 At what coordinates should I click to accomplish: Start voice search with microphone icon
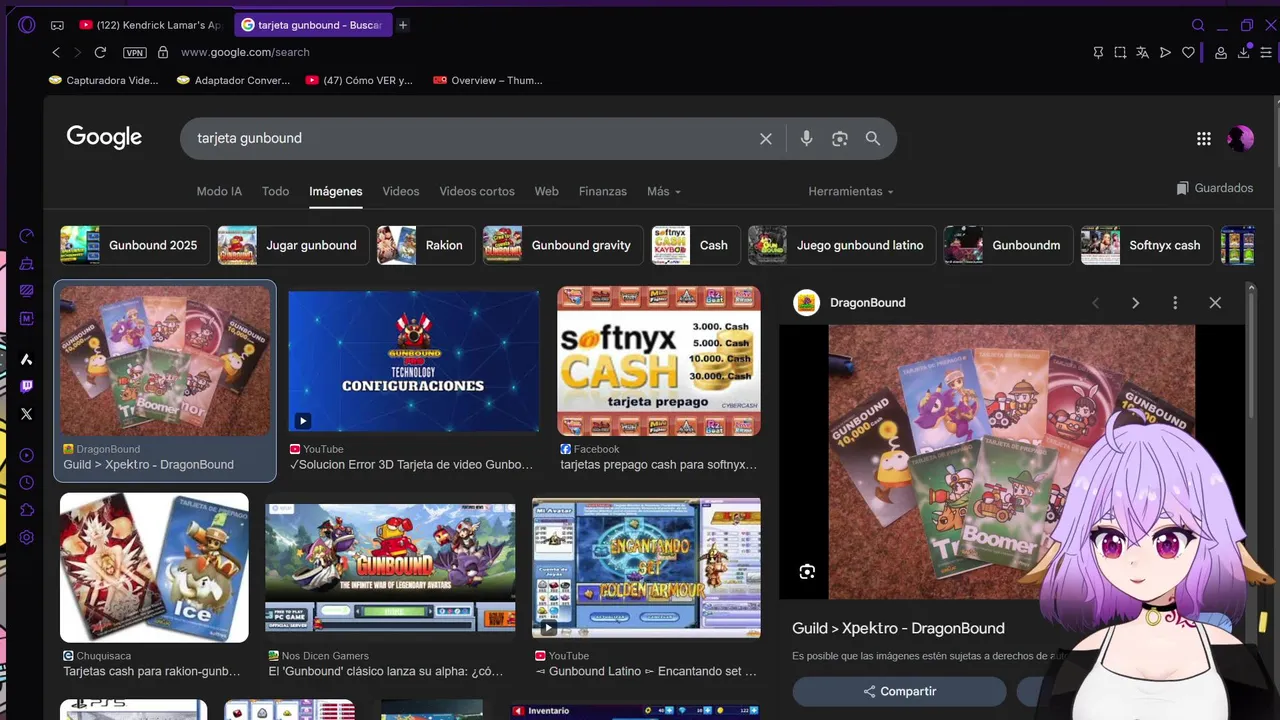806,139
